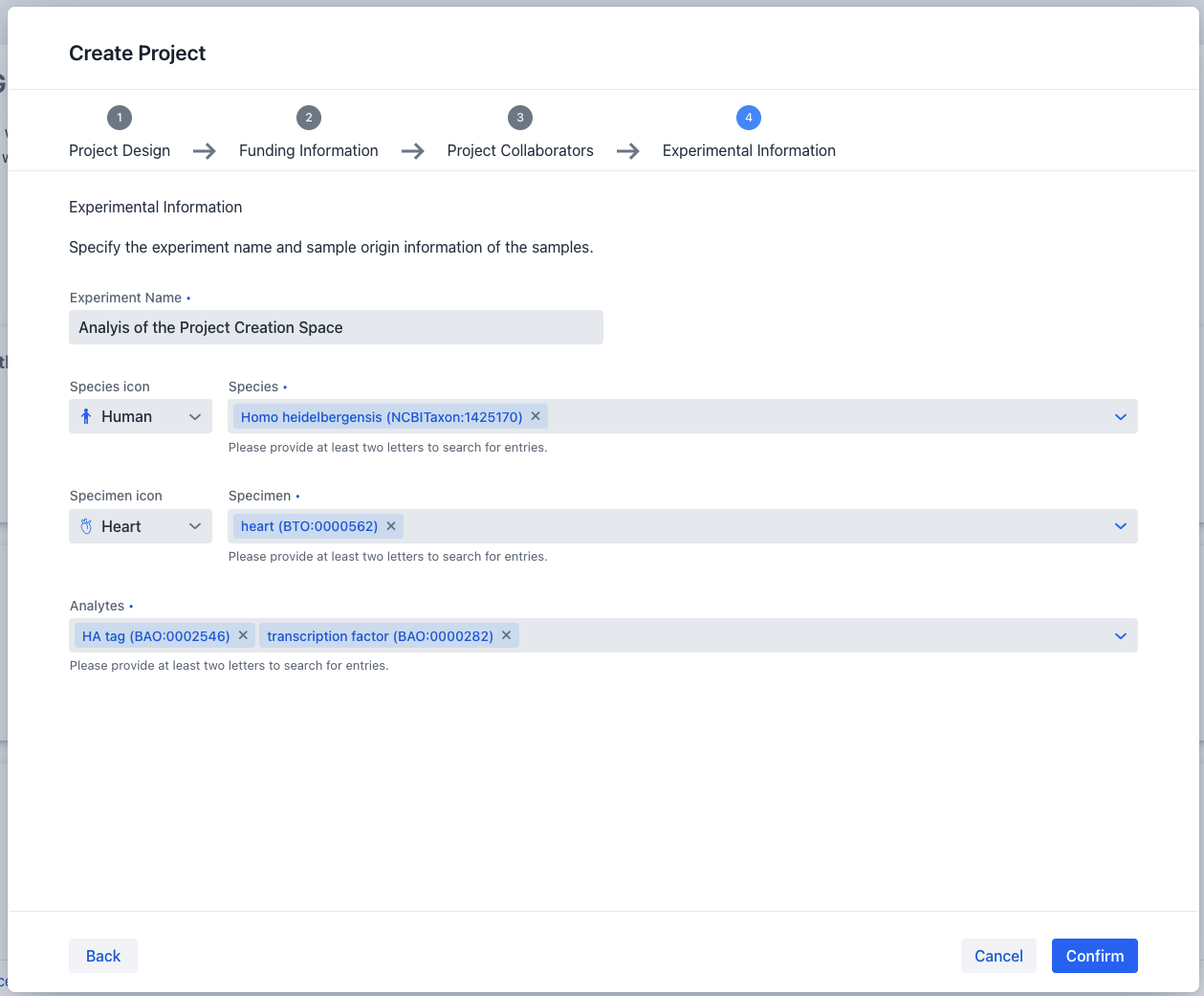Viewport: 1204px width, 996px height.
Task: Switch to Project Collaborators step
Action: 520,150
